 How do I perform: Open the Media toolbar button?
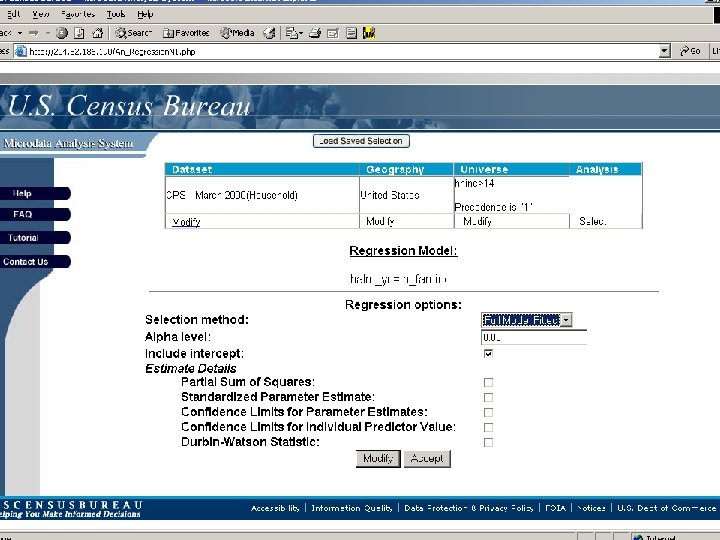pos(237,33)
